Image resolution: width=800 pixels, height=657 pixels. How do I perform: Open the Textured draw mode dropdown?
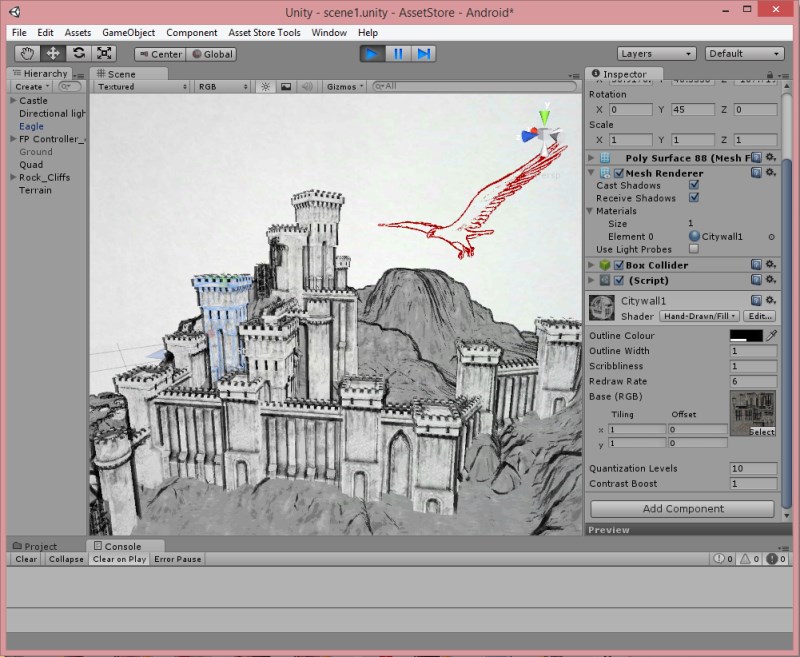[x=142, y=87]
